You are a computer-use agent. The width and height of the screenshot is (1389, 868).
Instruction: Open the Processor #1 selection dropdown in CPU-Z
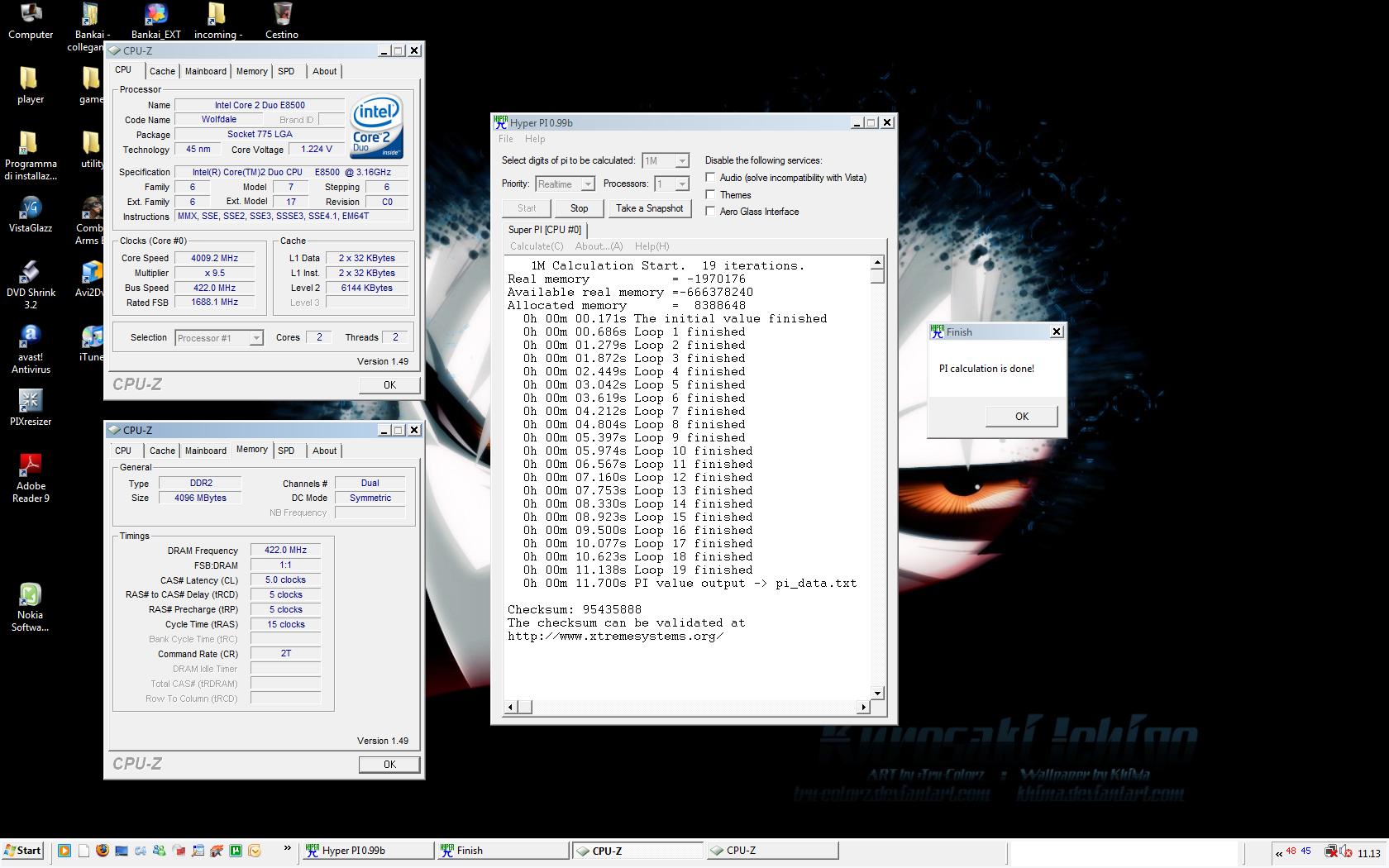pyautogui.click(x=256, y=338)
